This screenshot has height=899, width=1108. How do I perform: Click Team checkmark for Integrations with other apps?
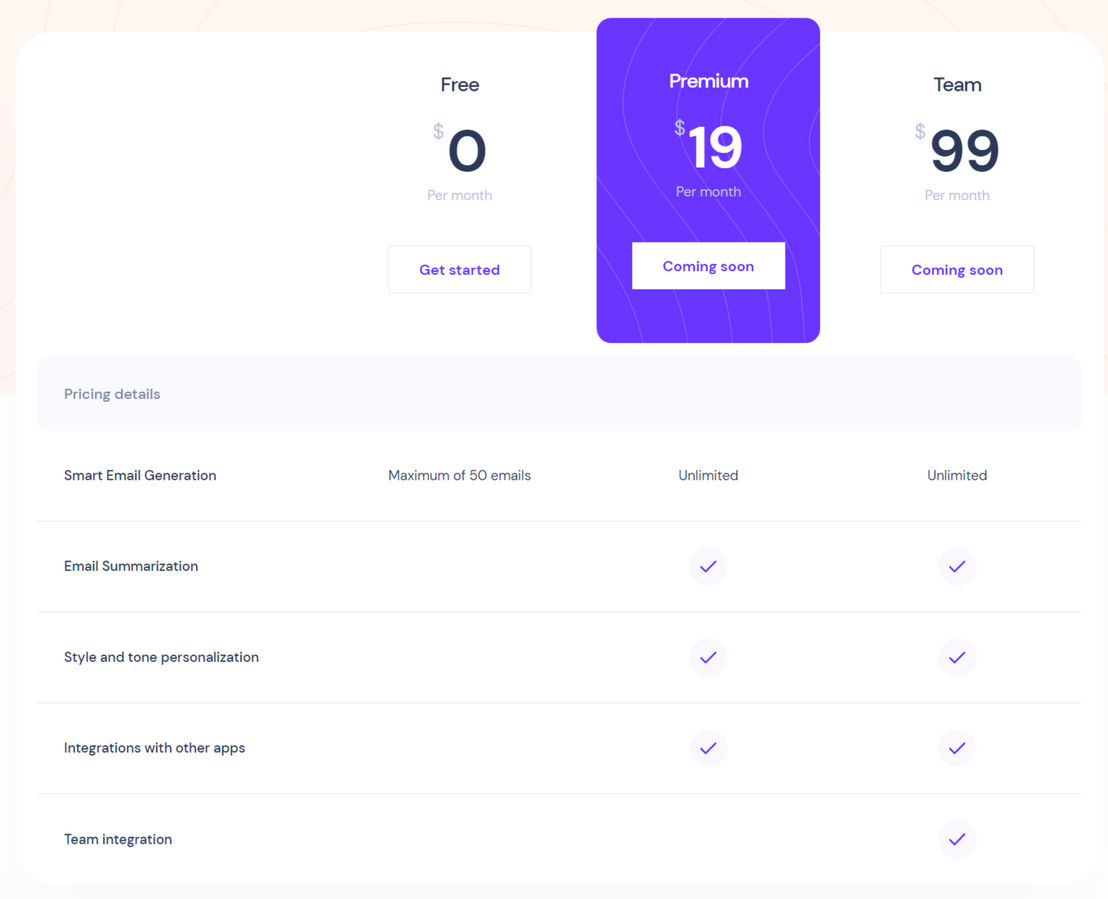tap(957, 748)
